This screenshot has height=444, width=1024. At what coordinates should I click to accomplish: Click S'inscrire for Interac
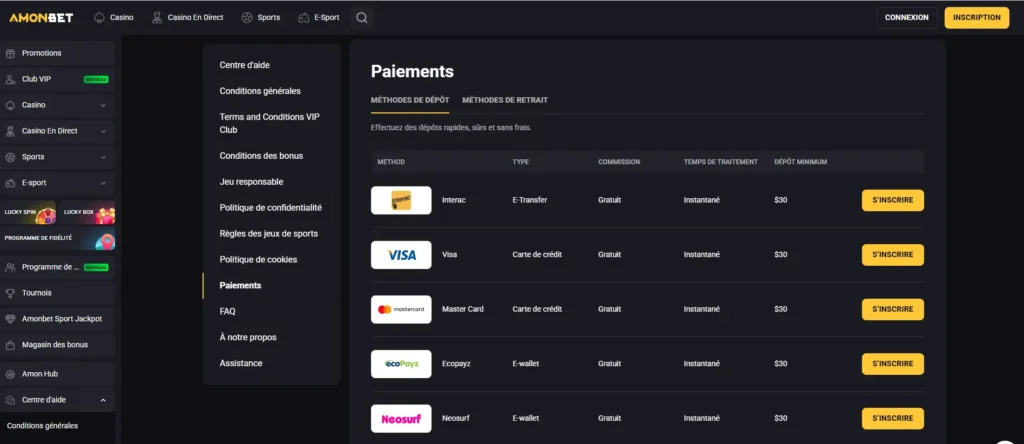(893, 200)
